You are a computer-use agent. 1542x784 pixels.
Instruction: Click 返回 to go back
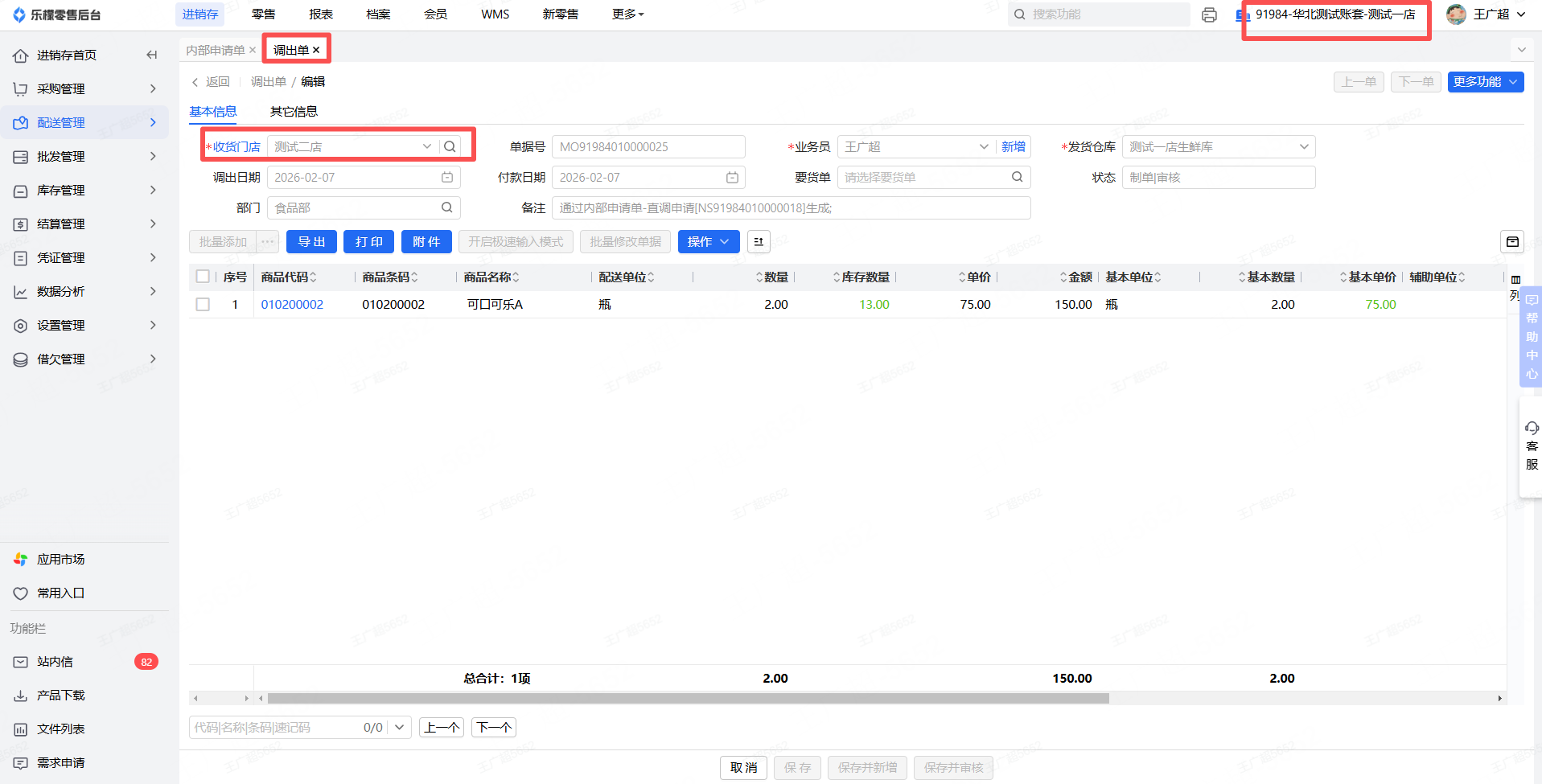pyautogui.click(x=211, y=81)
